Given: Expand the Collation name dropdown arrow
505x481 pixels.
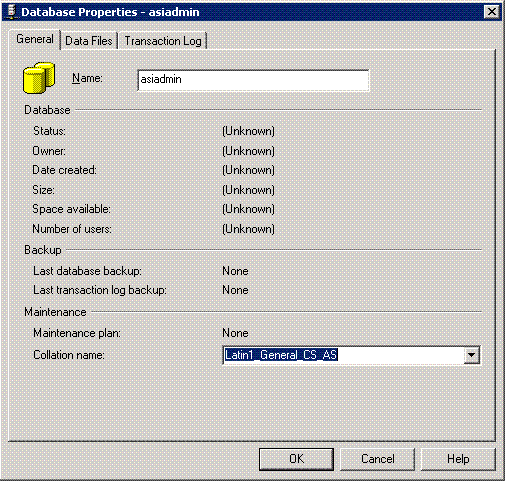Looking at the screenshot, I should coord(471,355).
